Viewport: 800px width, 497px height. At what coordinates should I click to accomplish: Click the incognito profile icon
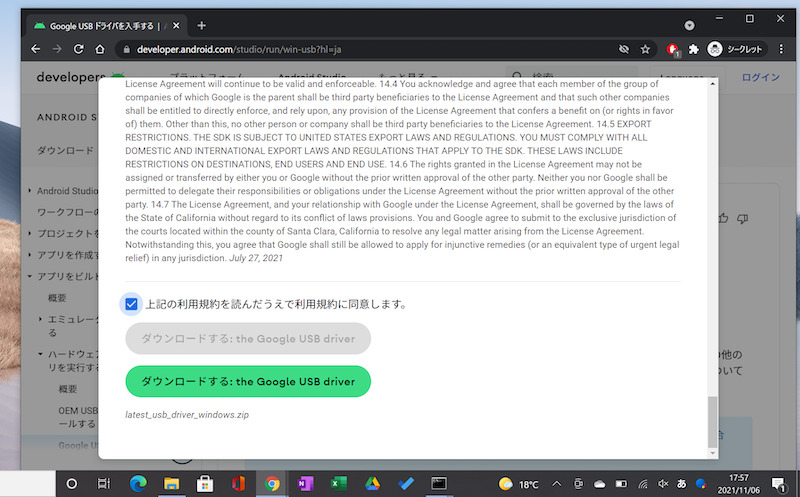point(715,49)
